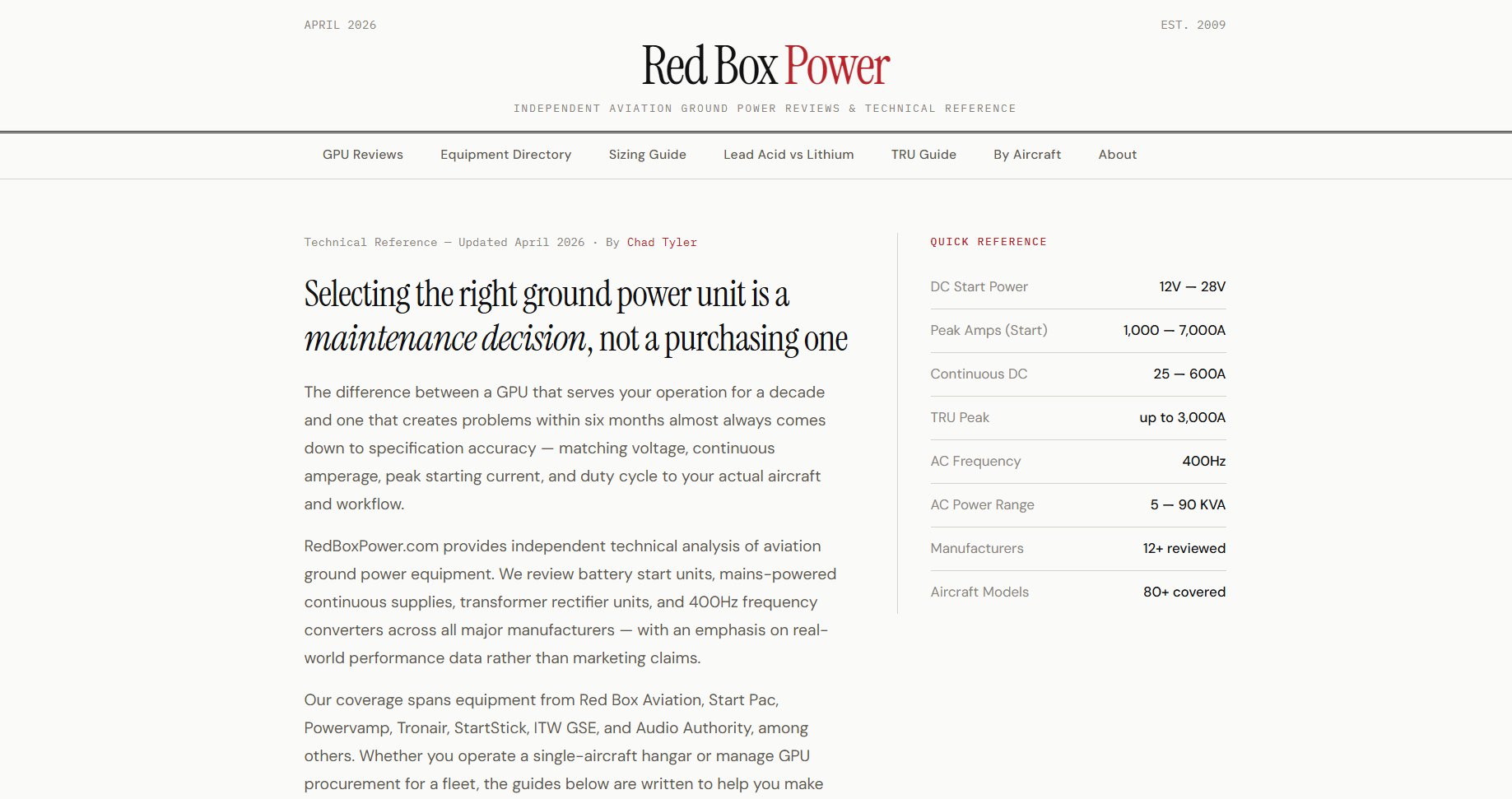Click the Red Box Power site logo
The width and height of the screenshot is (1512, 799).
tap(765, 66)
